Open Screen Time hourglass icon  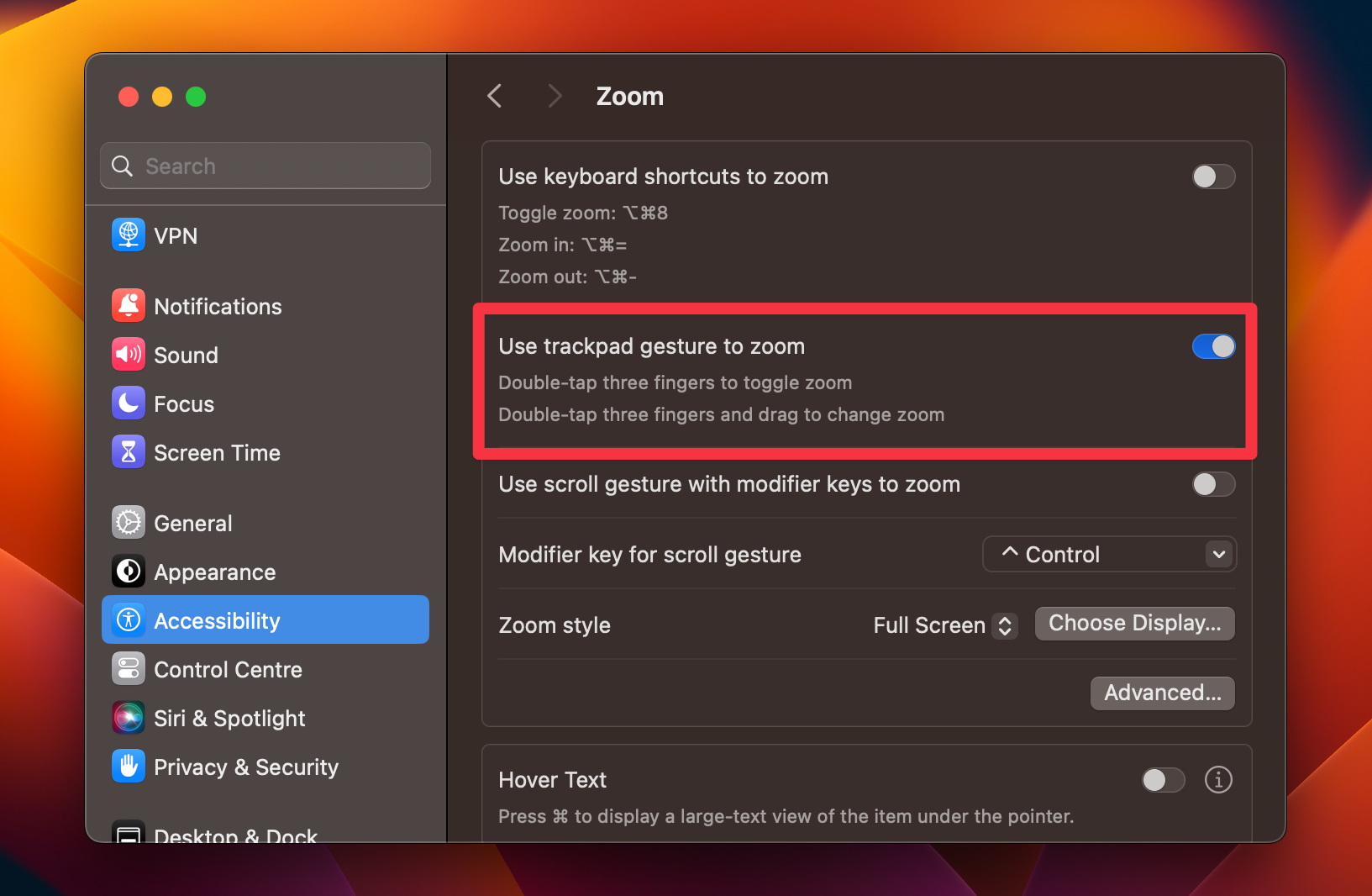(128, 451)
